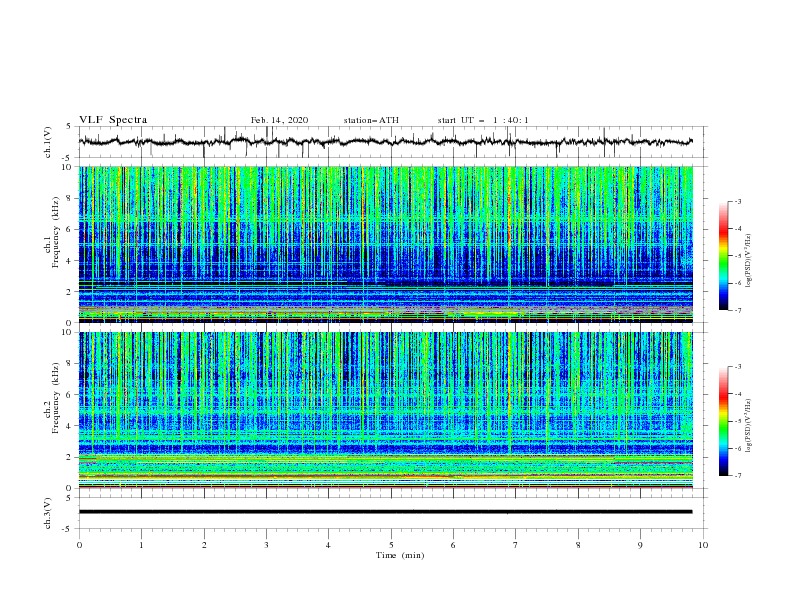
Task: Click the '-7' label on upper colorbar
Action: click(737, 310)
